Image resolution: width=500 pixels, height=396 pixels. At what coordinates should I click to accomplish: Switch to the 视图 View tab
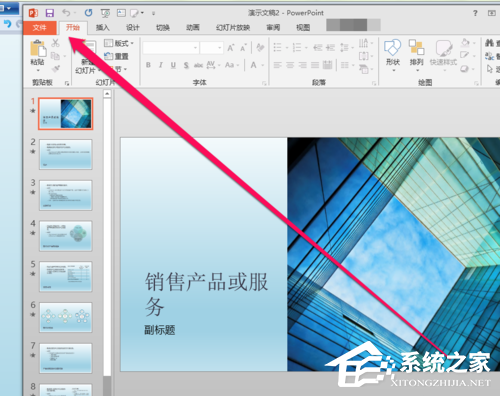[x=303, y=28]
